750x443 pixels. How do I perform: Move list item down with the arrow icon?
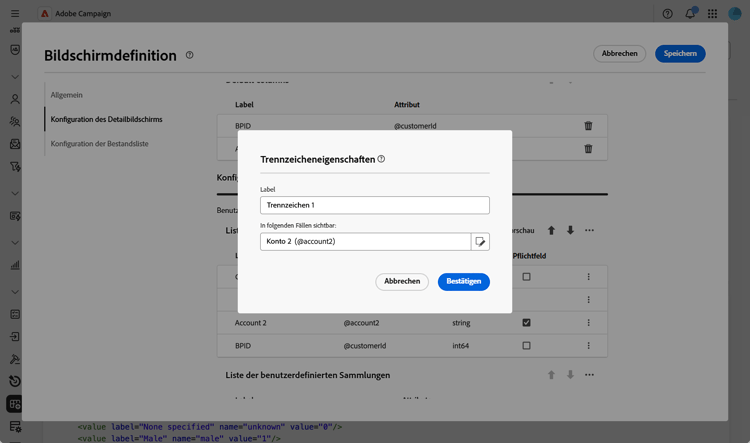click(570, 231)
